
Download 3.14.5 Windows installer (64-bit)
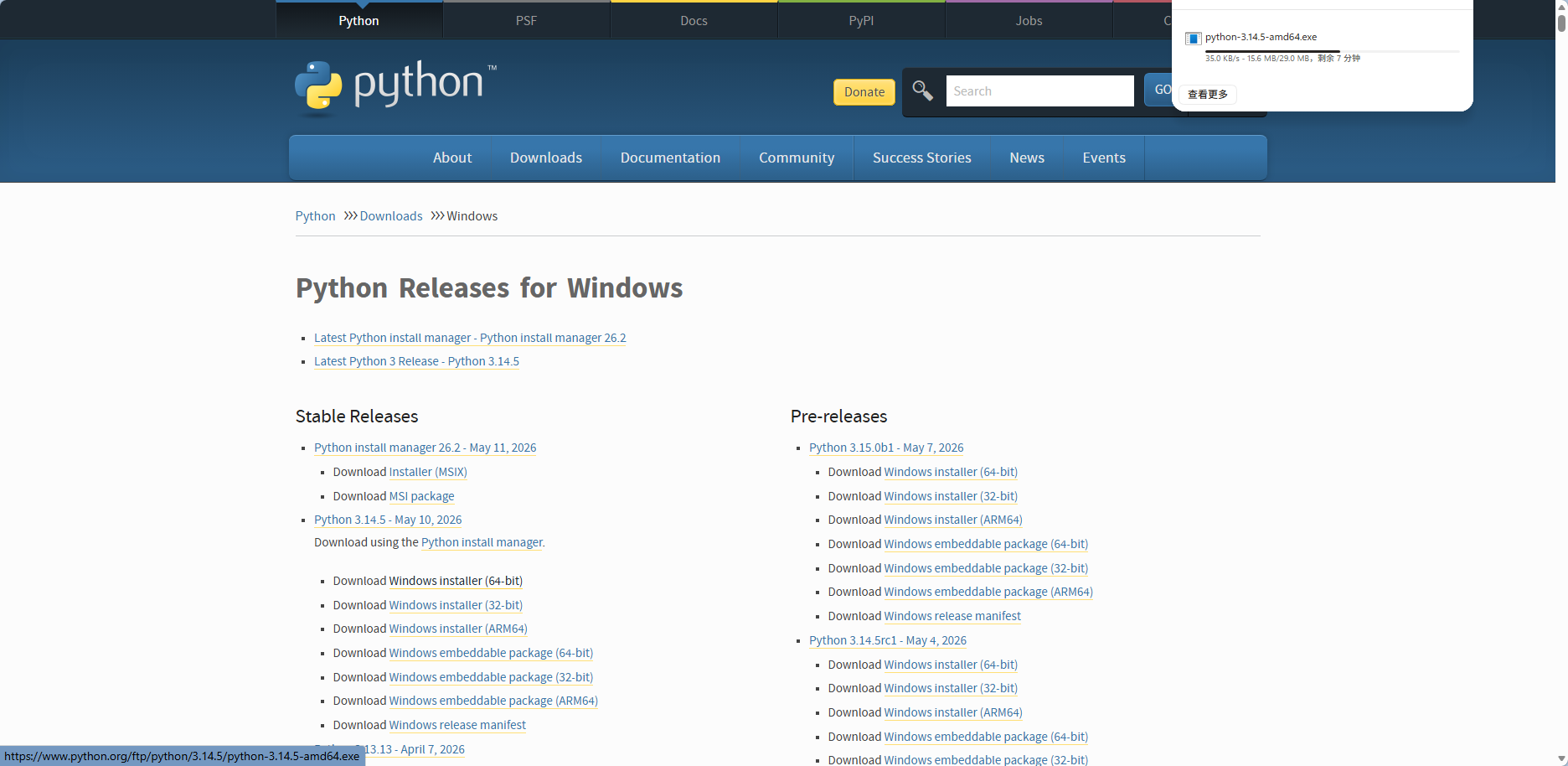(x=456, y=581)
